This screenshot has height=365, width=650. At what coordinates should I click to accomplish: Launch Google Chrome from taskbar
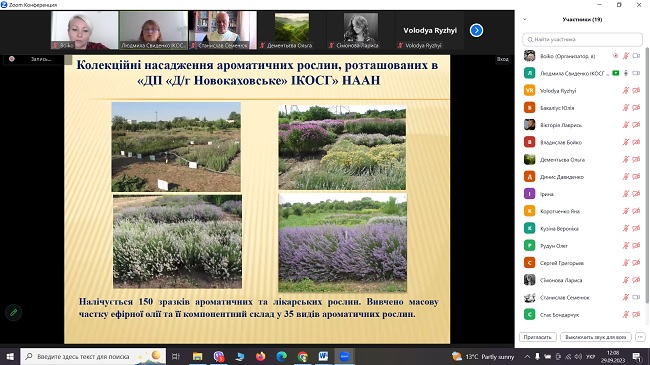point(303,356)
